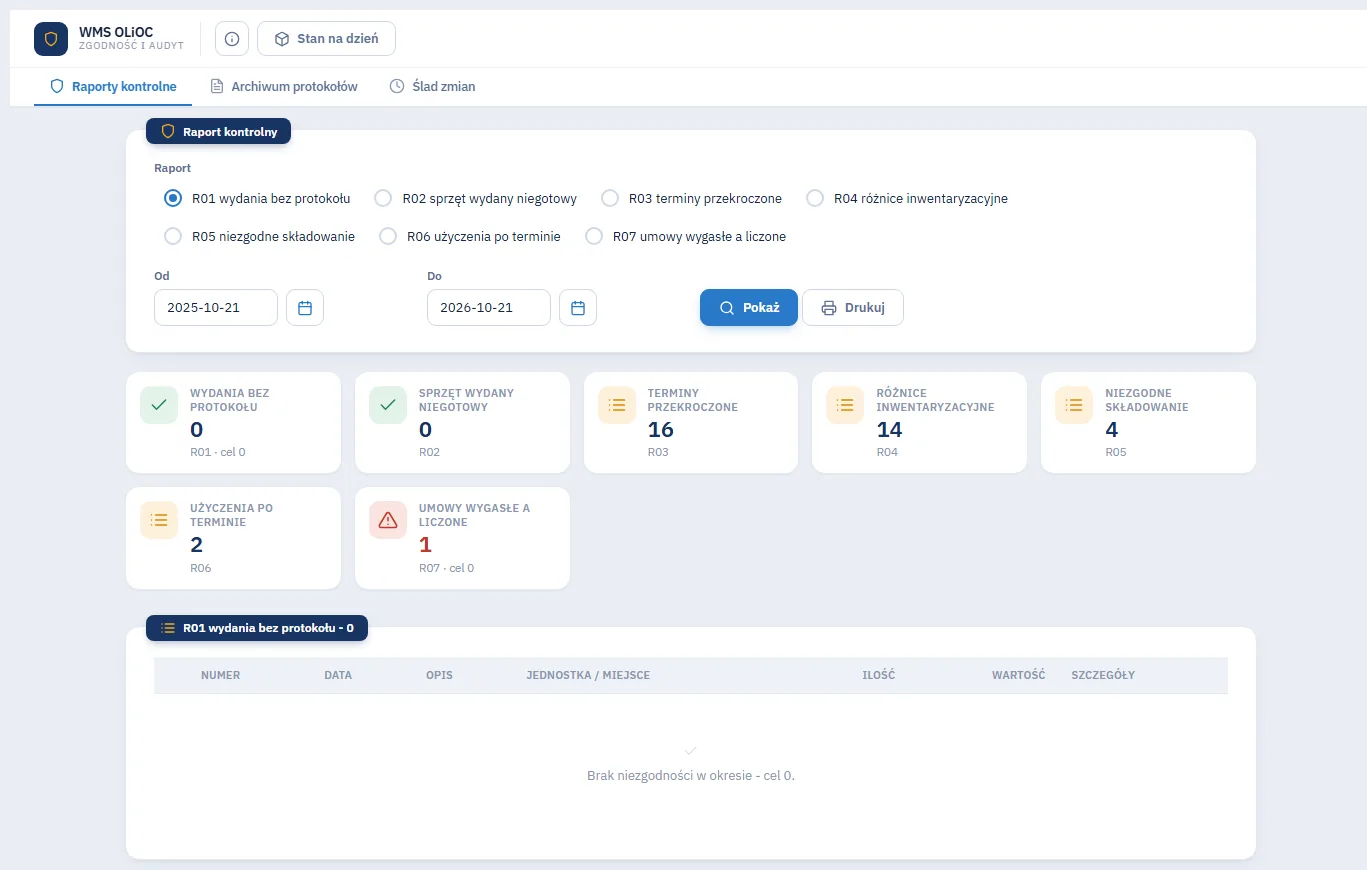Viewport: 1367px width, 870px height.
Task: Pick R06 użyczenia po terminie option
Action: click(388, 237)
